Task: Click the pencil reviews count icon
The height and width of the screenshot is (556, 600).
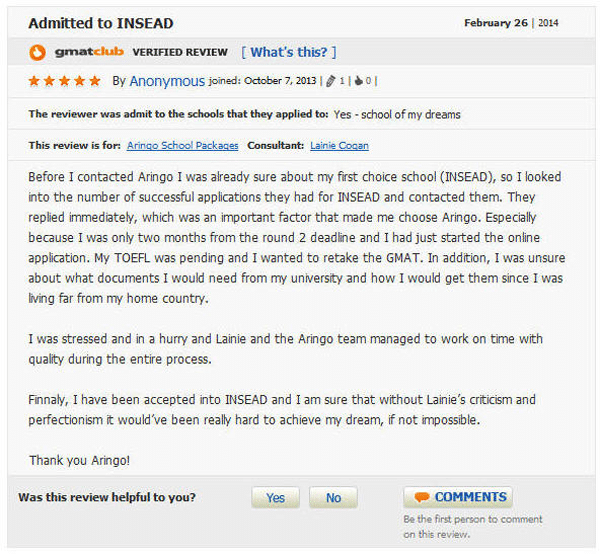Action: pos(331,81)
